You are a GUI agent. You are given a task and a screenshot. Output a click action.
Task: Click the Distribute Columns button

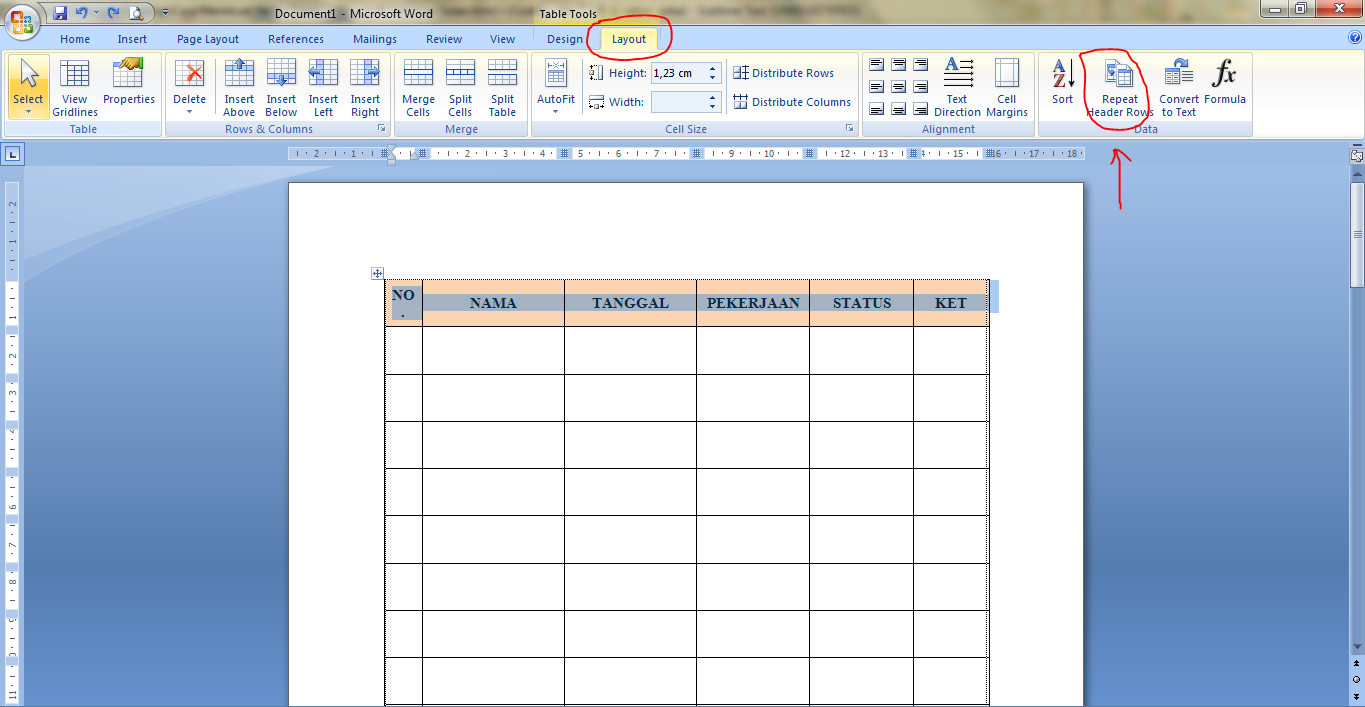(791, 101)
